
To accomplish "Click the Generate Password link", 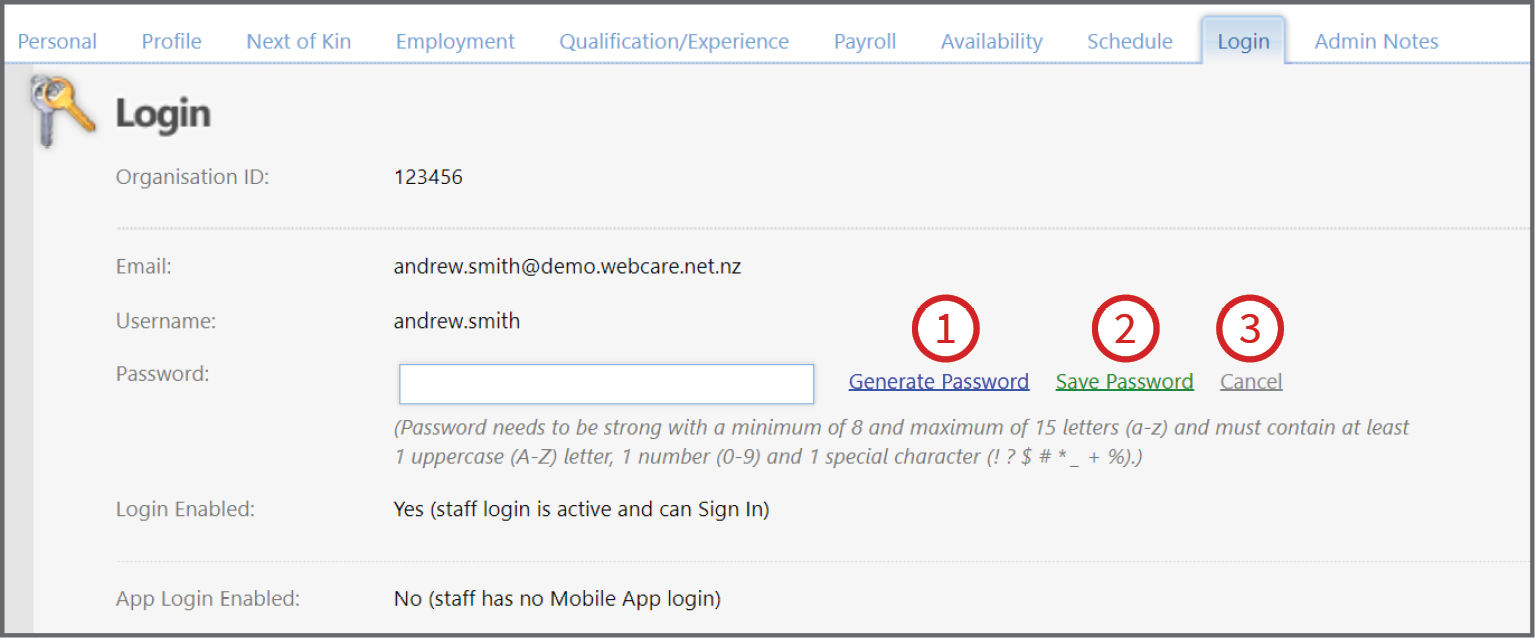I will pos(938,381).
